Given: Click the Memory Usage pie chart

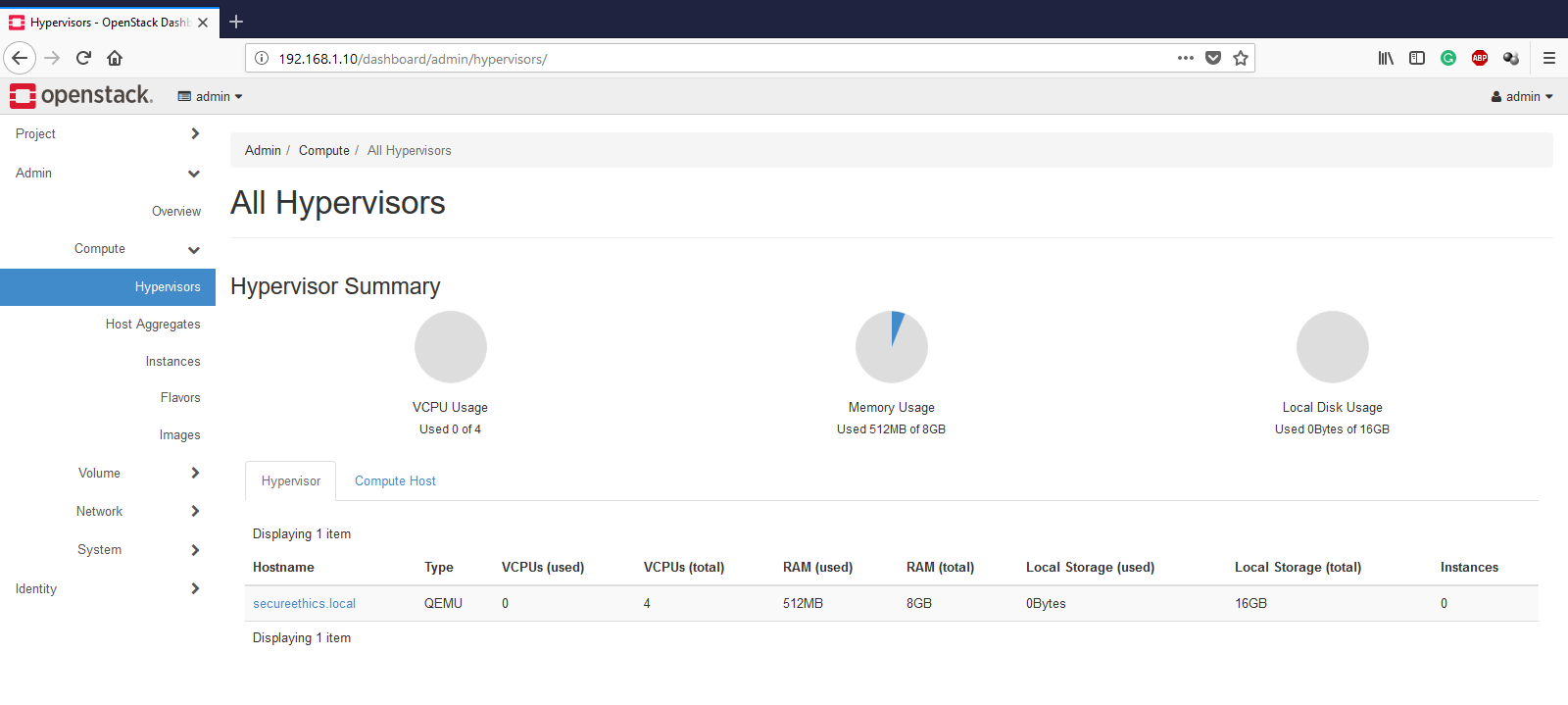Looking at the screenshot, I should 891,347.
